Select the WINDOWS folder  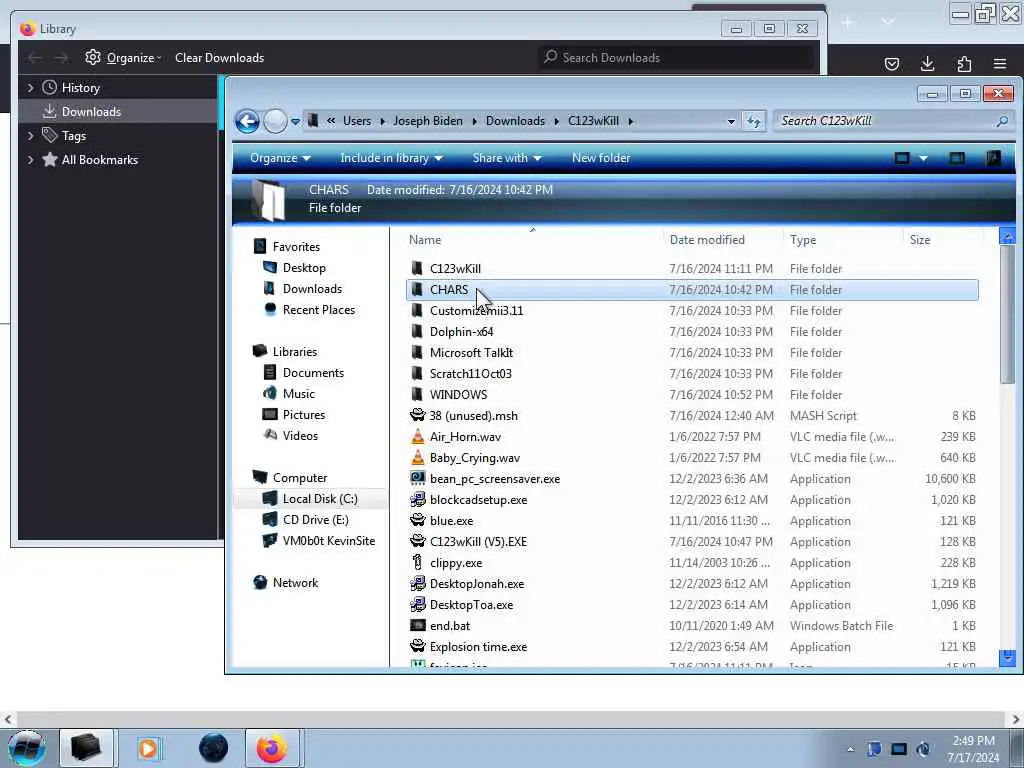458,394
